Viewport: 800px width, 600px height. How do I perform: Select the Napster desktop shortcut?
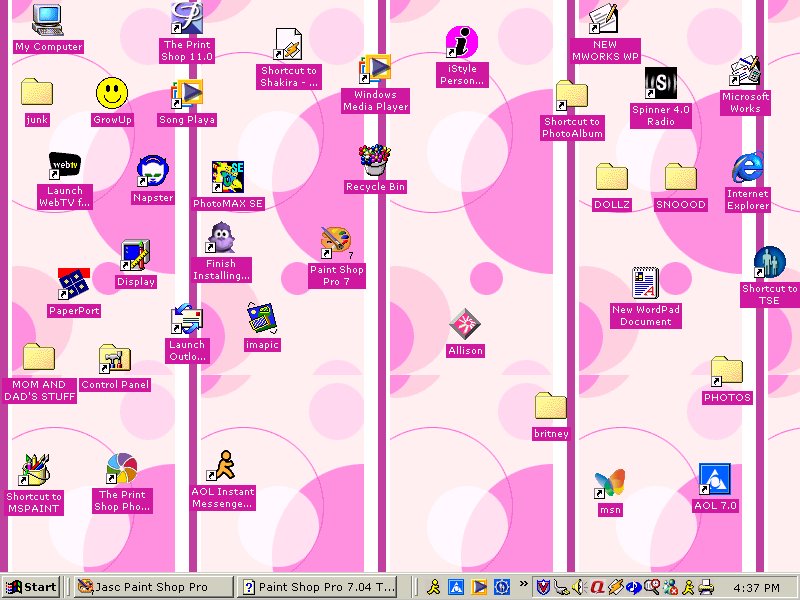tap(152, 172)
